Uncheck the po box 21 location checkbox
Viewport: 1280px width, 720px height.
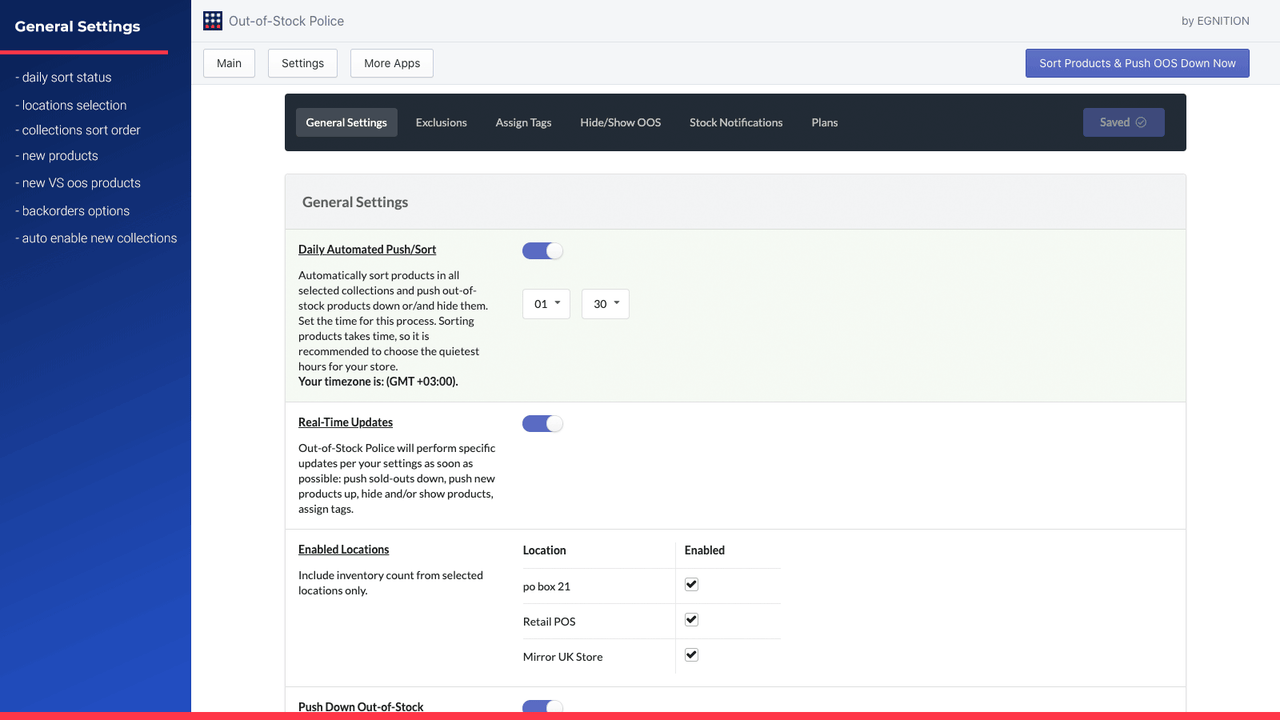(691, 584)
